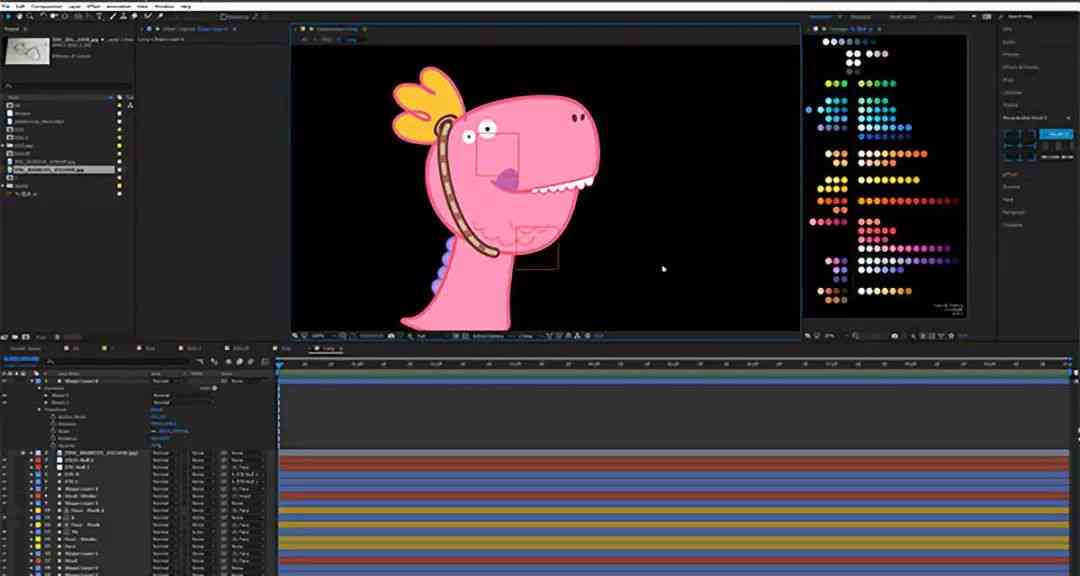
Task: Select the Eraser tool
Action: [135, 16]
